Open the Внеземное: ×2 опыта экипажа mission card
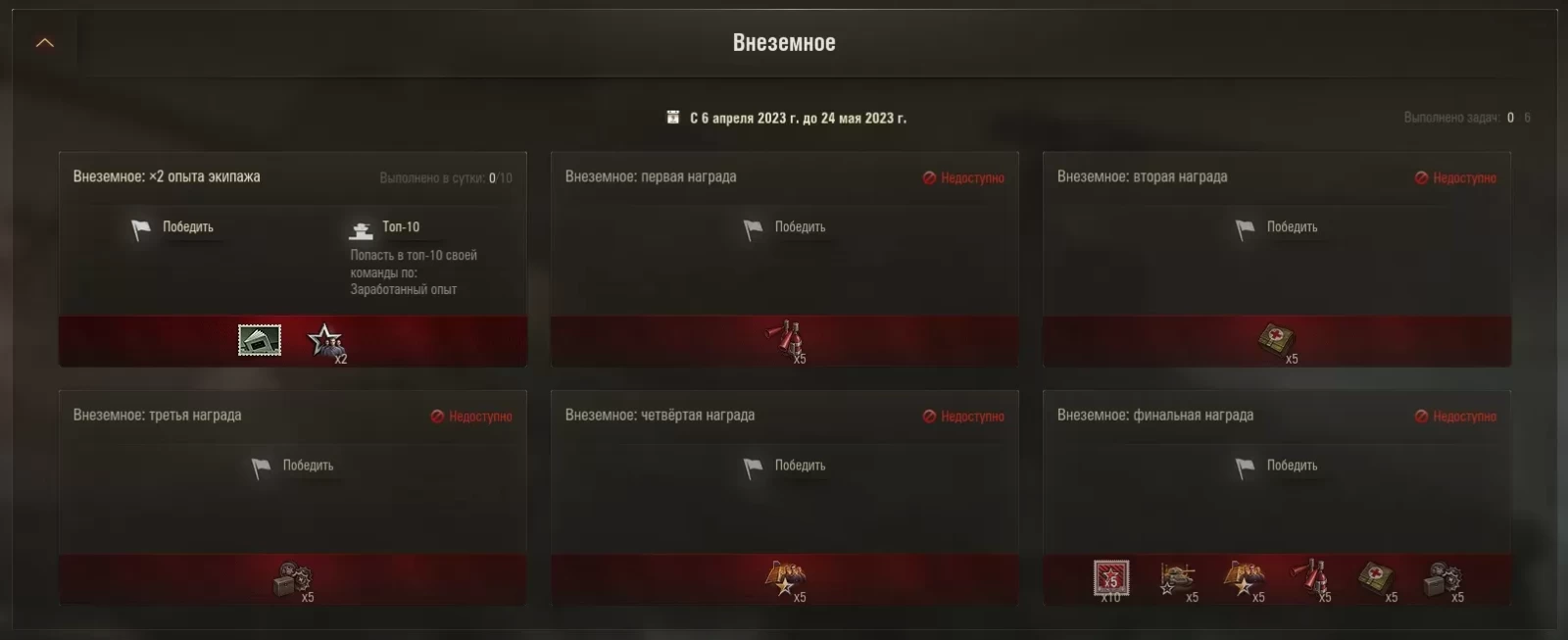Viewport: 1568px width, 640px height. pos(293,259)
